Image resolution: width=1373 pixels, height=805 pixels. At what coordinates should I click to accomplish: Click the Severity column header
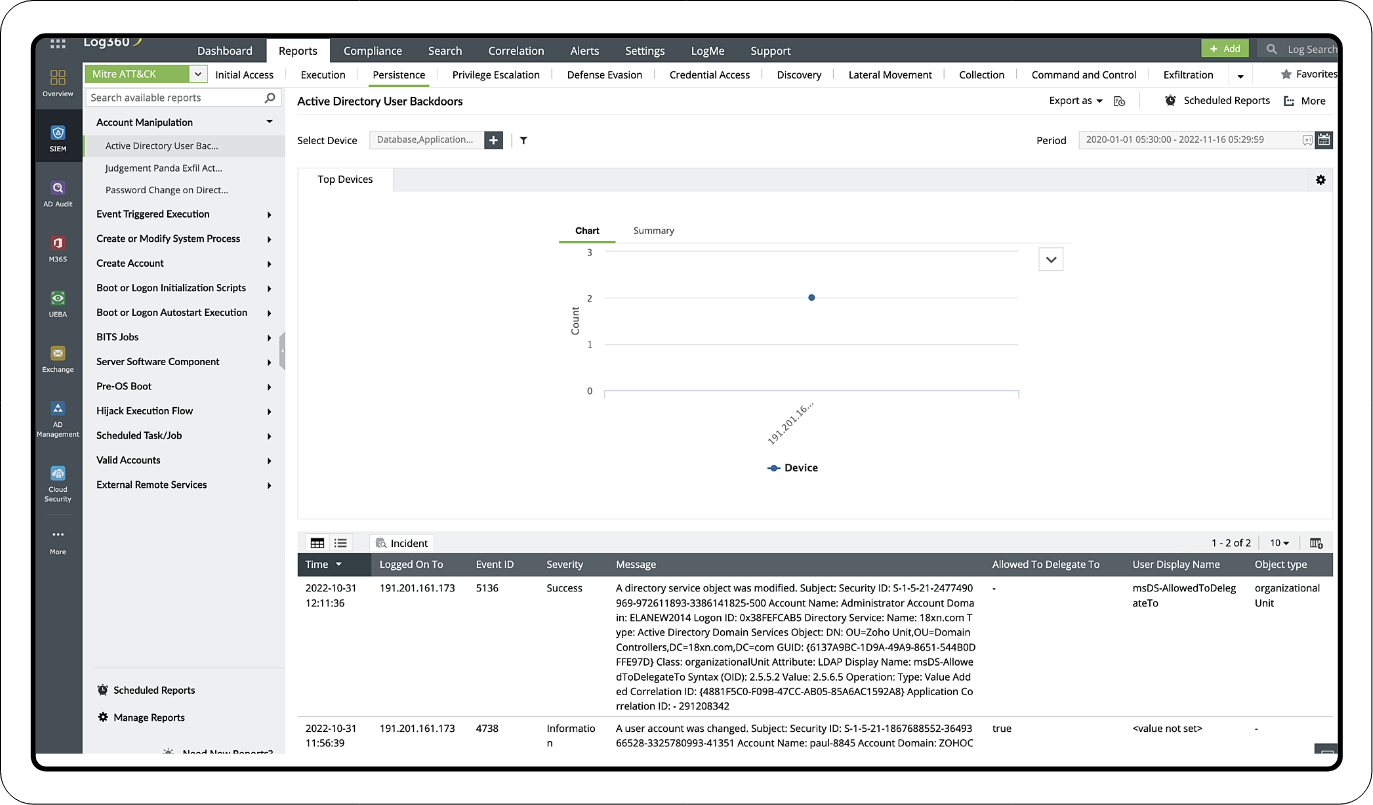(565, 565)
